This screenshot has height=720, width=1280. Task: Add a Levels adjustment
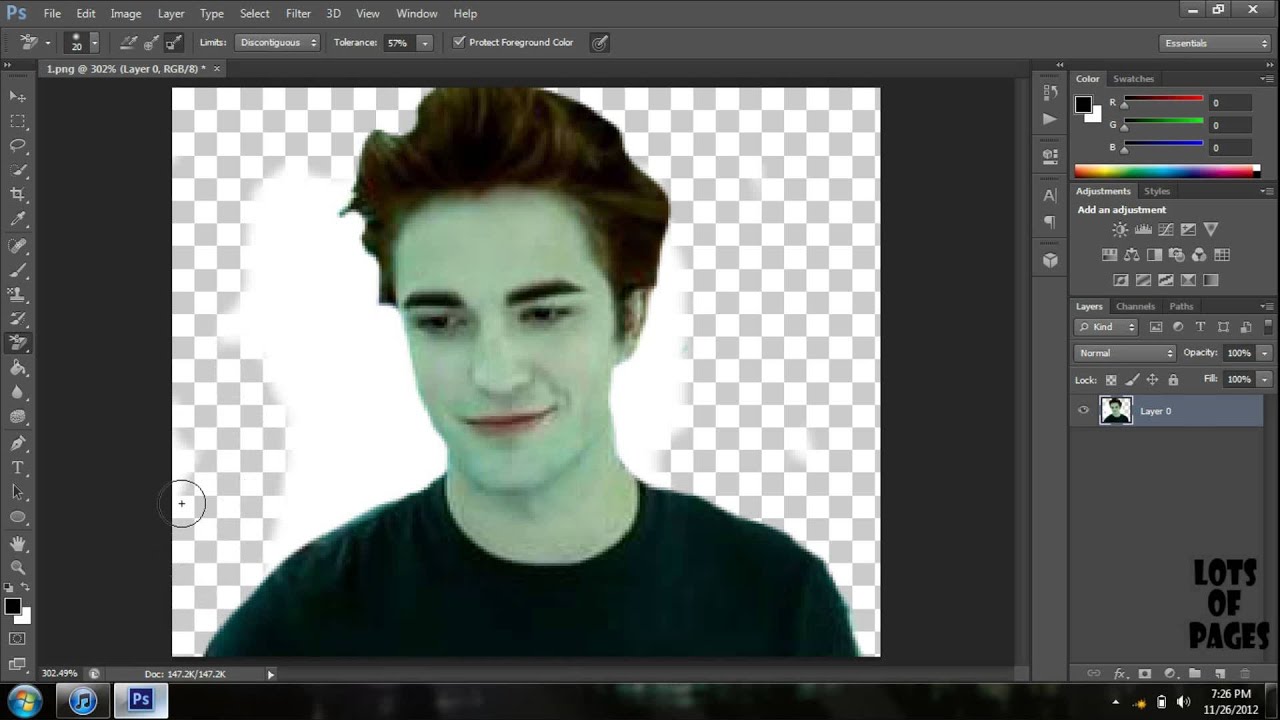coord(1143,230)
